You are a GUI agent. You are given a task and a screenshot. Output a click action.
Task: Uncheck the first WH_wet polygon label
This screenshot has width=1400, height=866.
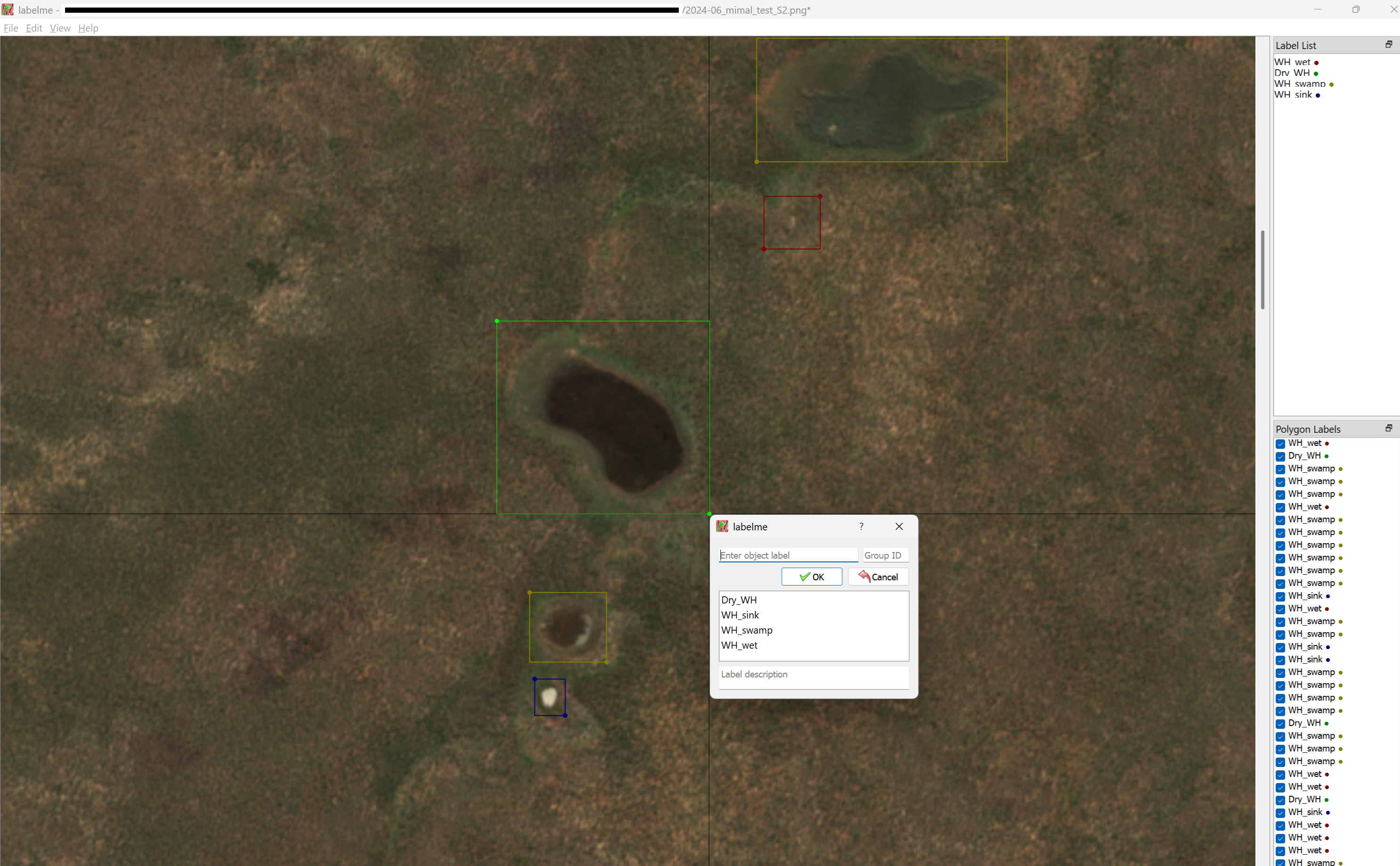[1280, 444]
